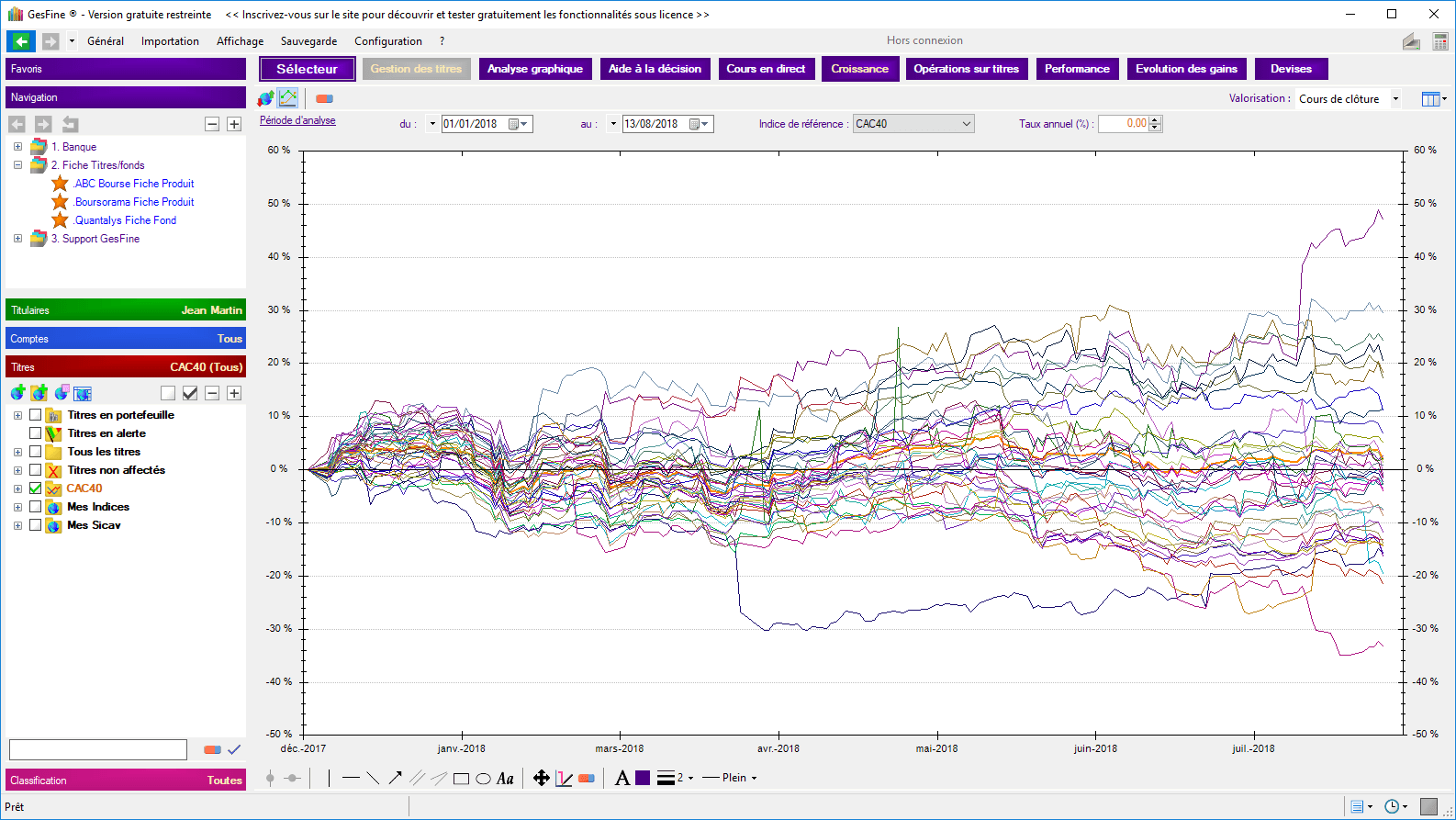The height and width of the screenshot is (820, 1456).
Task: Select the ellipse drawing tool
Action: click(x=483, y=779)
